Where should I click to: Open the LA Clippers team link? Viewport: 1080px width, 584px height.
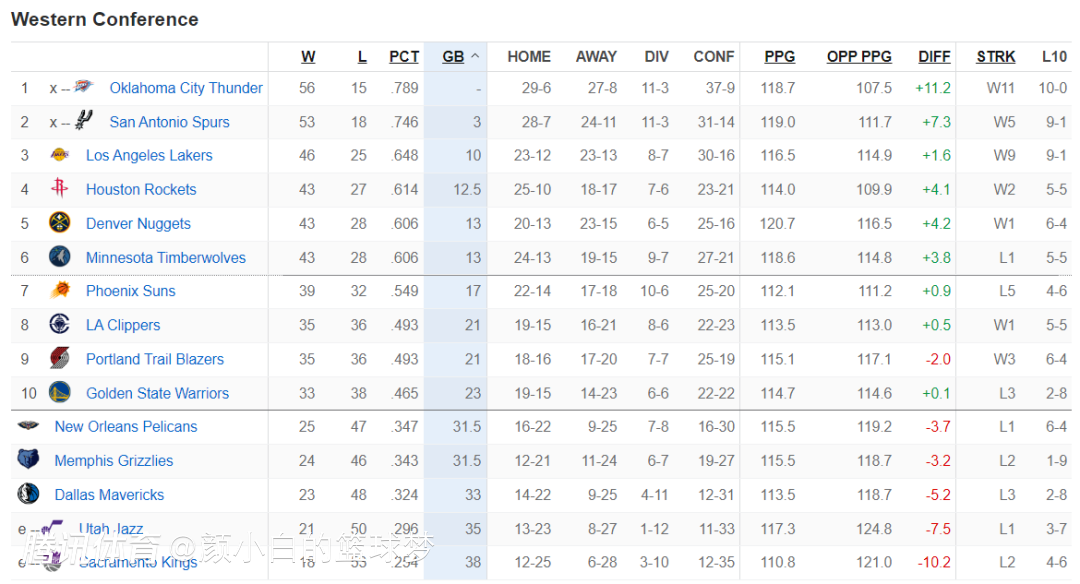(123, 325)
